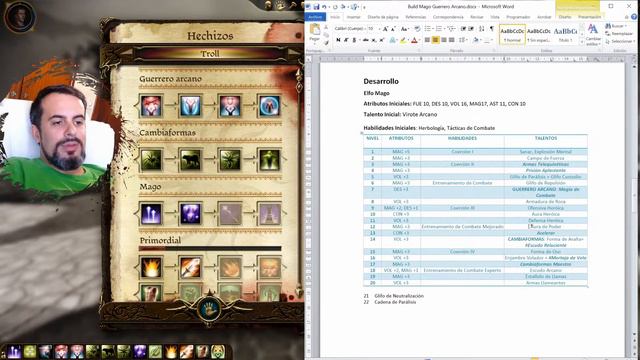The image size is (640, 360).
Task: Select the flaming weapons Primordial spell
Action: 191,267
